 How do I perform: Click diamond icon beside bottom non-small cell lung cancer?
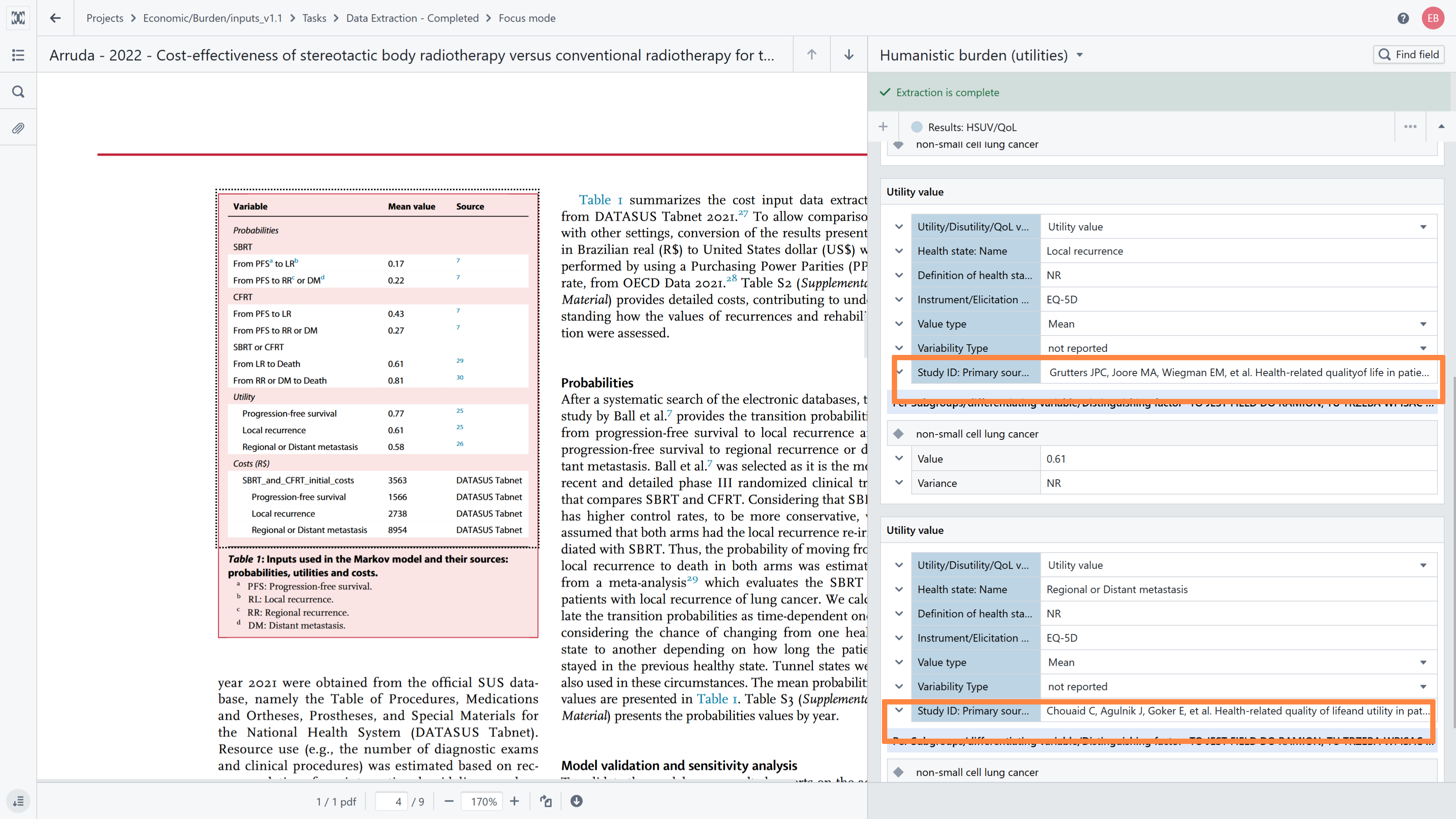point(898,772)
